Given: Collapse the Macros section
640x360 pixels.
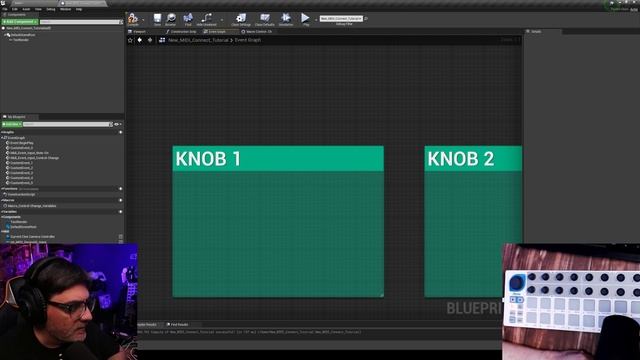Looking at the screenshot, I should point(2,200).
